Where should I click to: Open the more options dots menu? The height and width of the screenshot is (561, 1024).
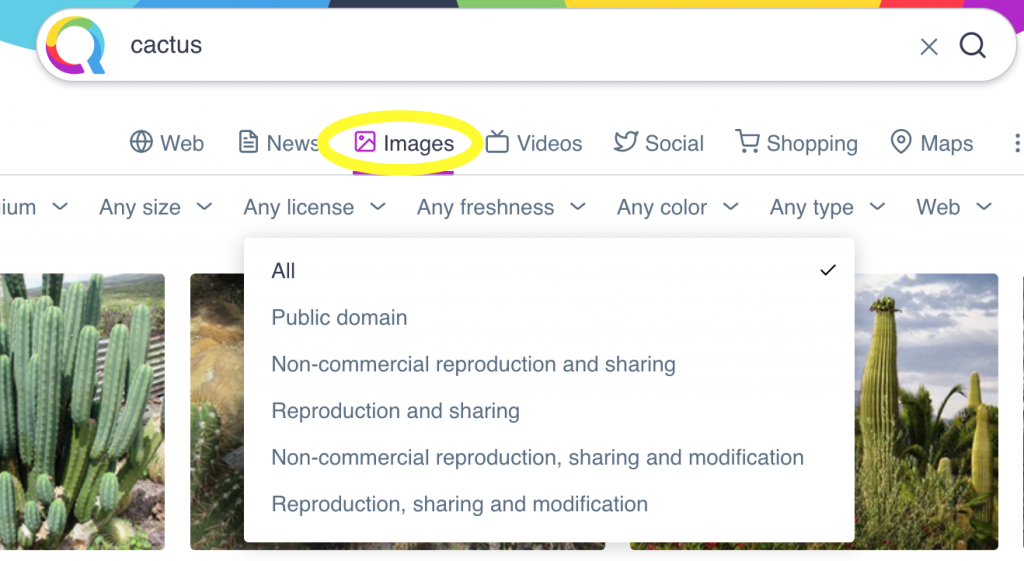pyautogui.click(x=1017, y=144)
